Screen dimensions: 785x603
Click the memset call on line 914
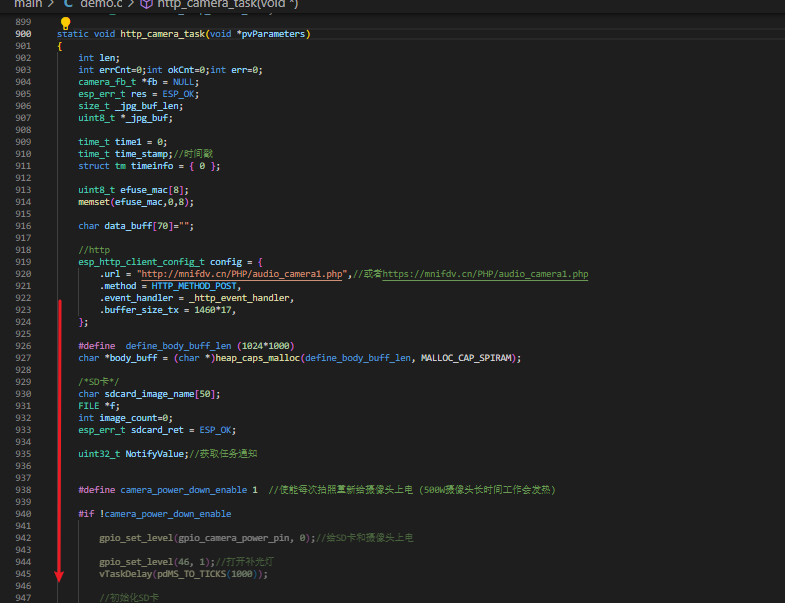point(94,202)
